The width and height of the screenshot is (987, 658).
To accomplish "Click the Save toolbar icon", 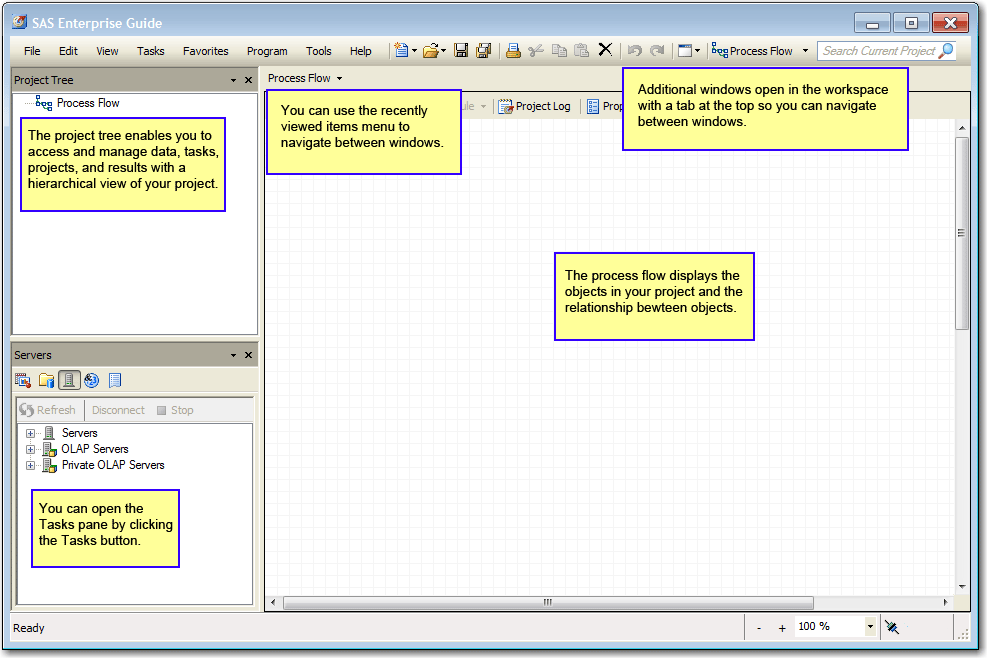I will point(460,50).
